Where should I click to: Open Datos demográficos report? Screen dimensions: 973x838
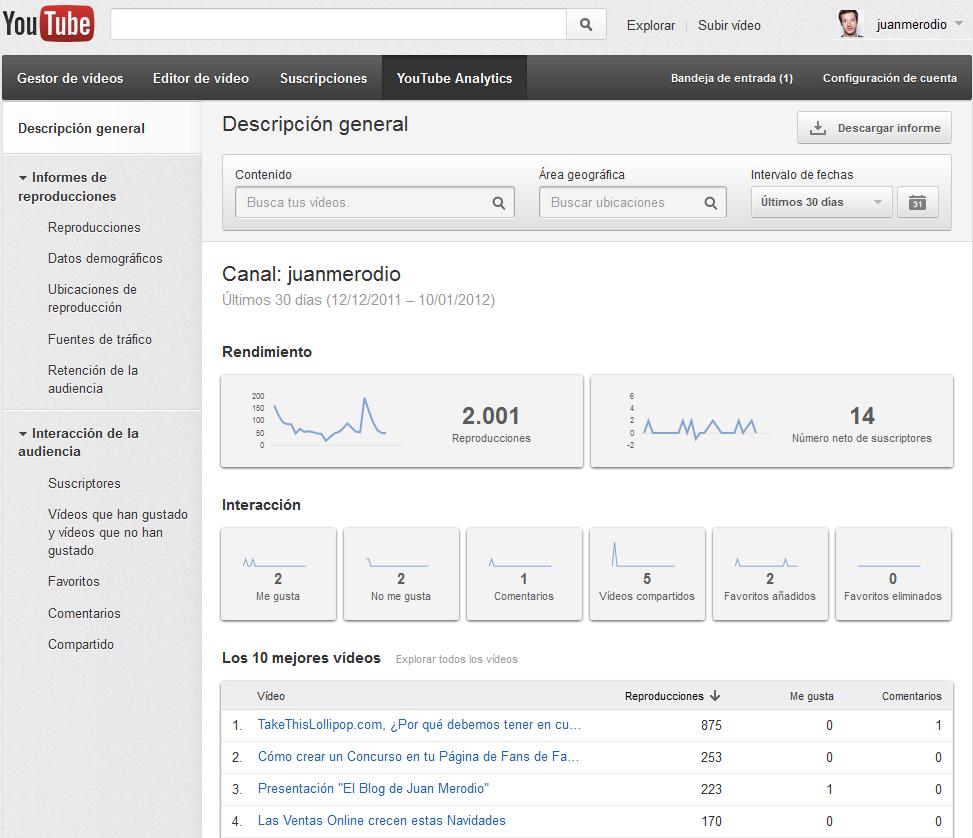[105, 258]
